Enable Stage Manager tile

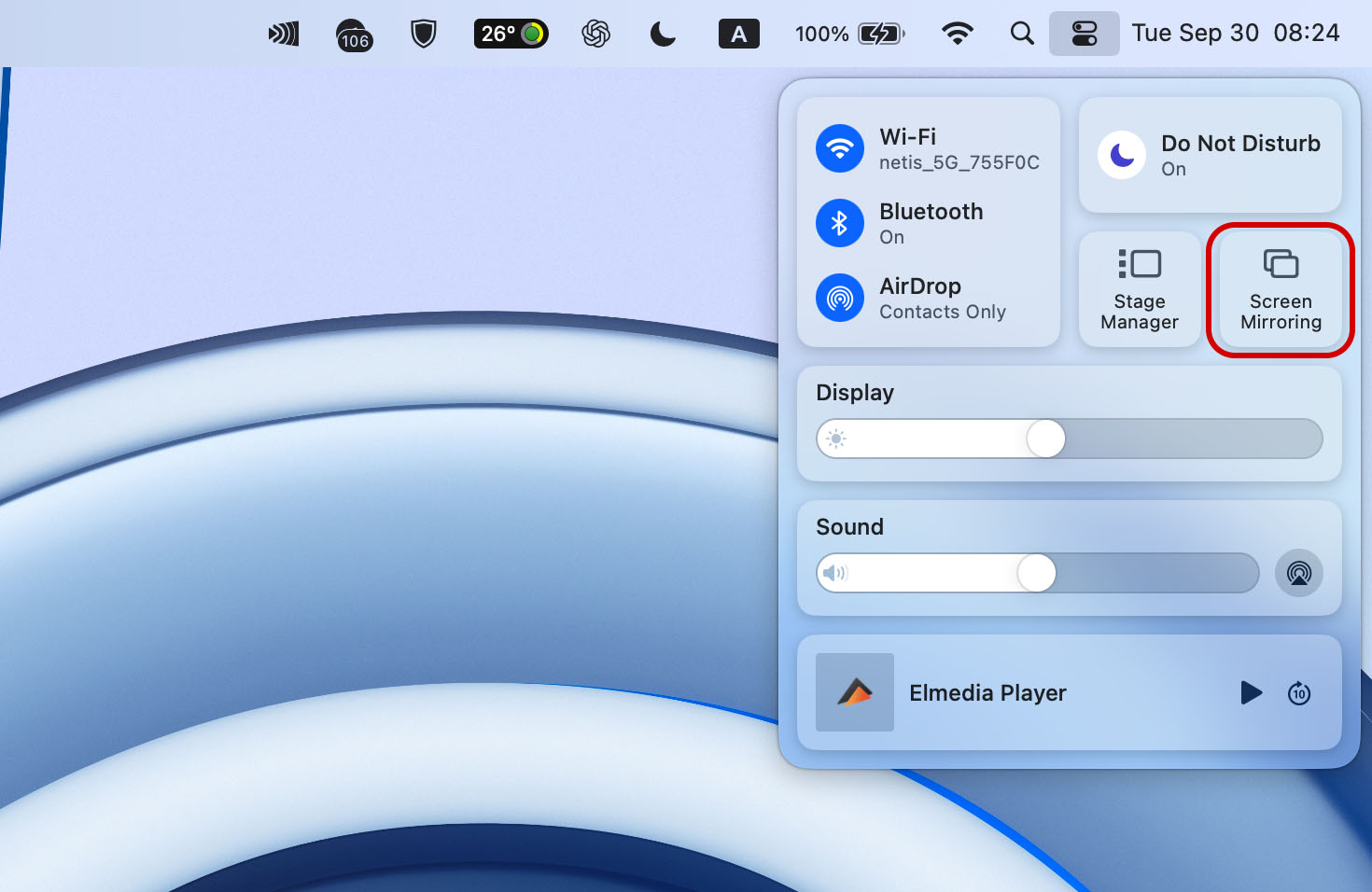(x=1140, y=289)
